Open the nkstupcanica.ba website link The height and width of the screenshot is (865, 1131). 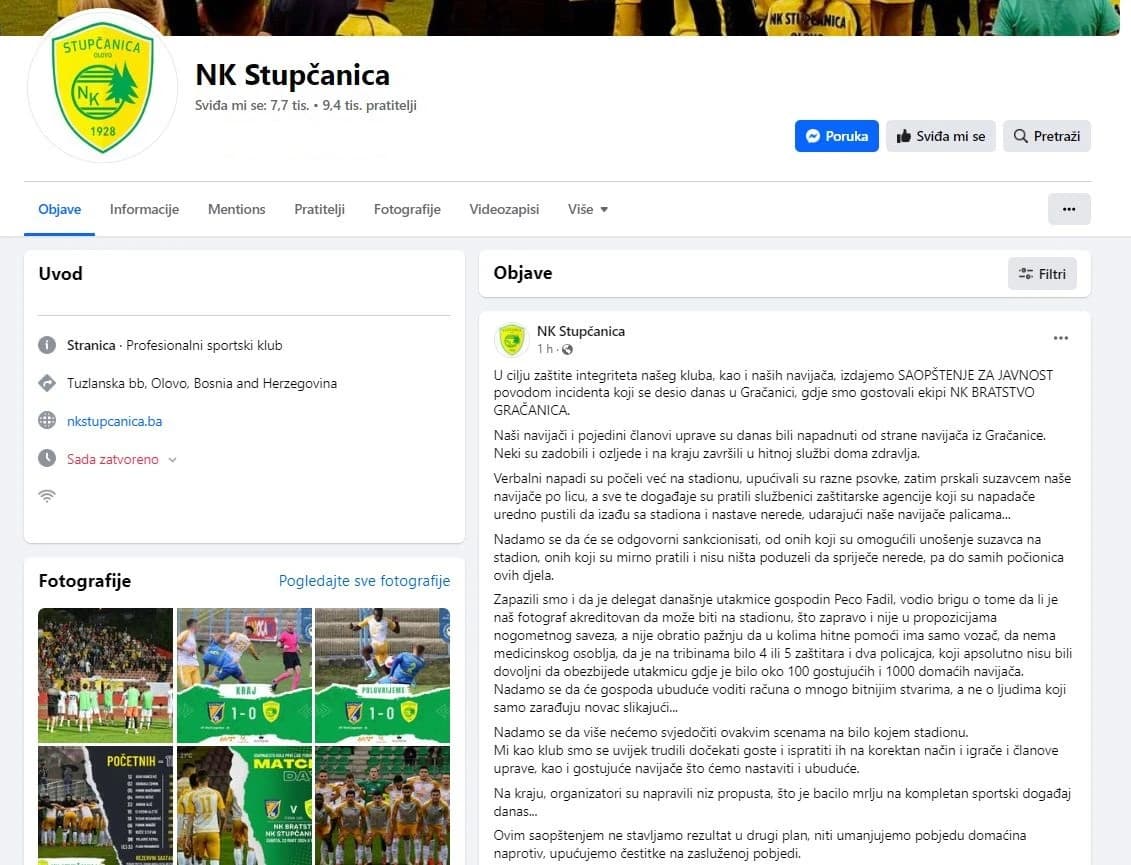(115, 421)
